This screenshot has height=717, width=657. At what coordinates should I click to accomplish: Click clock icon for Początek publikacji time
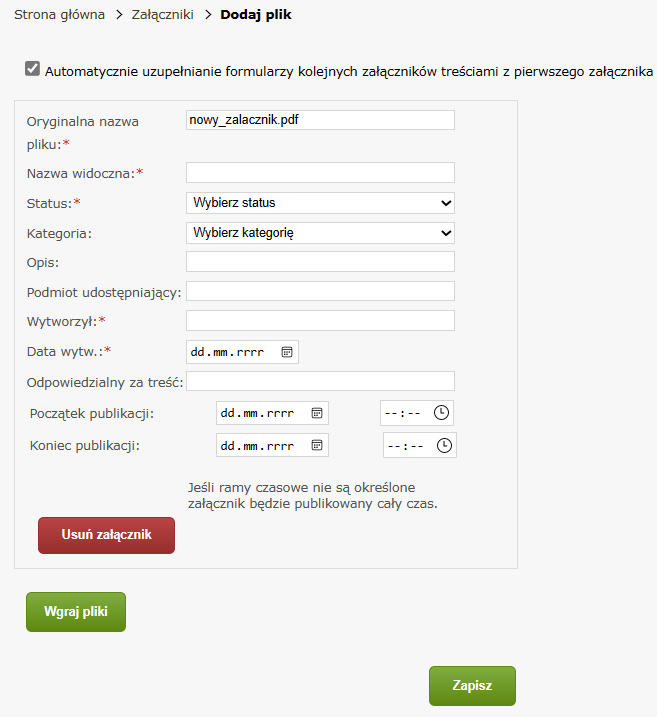pyautogui.click(x=441, y=413)
